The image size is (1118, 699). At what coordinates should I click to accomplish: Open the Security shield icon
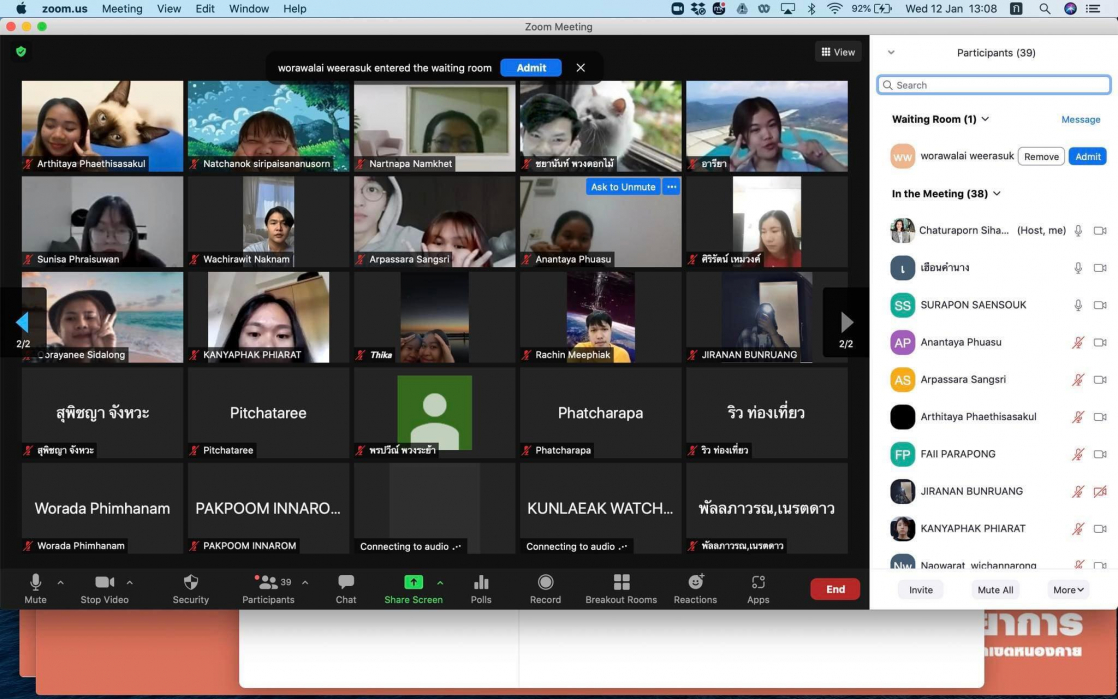click(190, 583)
